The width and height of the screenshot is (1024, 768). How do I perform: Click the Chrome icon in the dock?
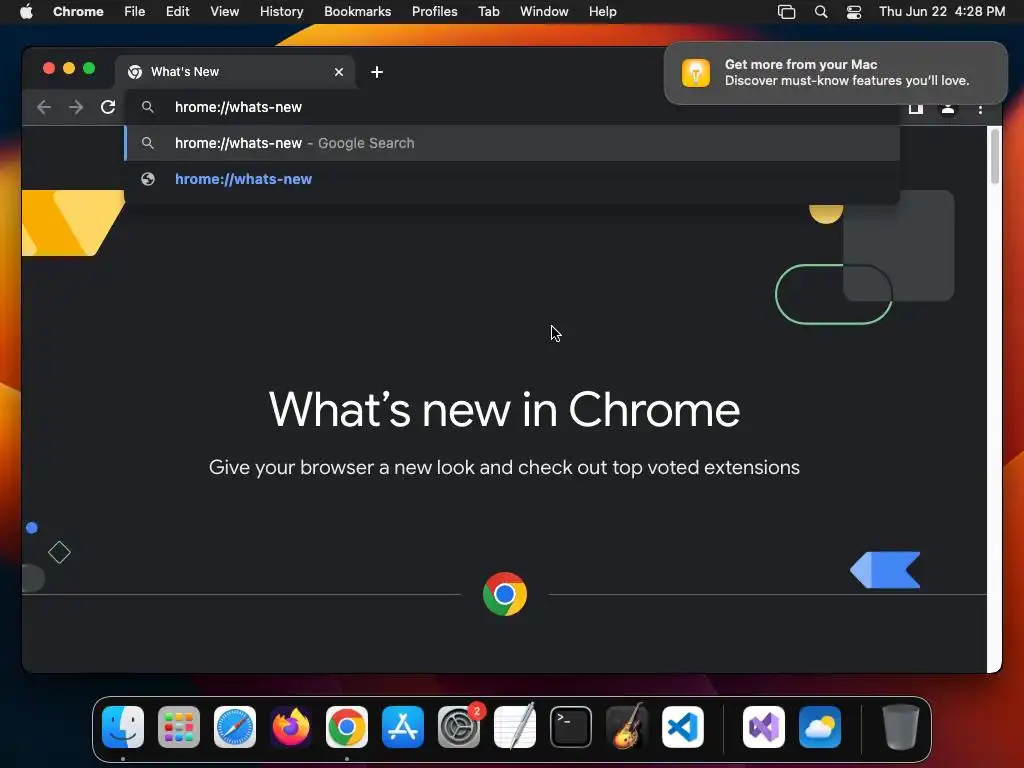point(347,726)
